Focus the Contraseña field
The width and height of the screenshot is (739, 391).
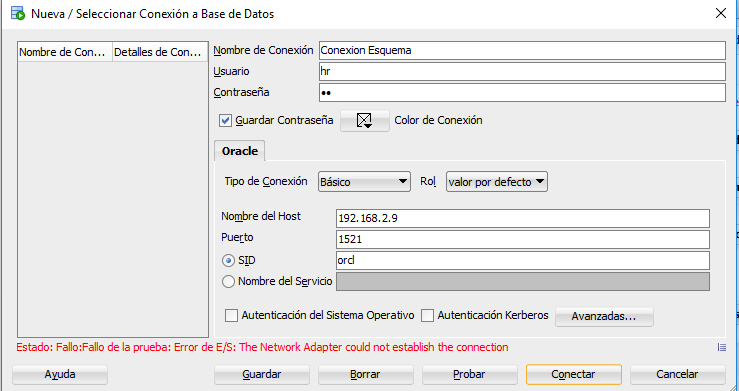click(x=522, y=92)
